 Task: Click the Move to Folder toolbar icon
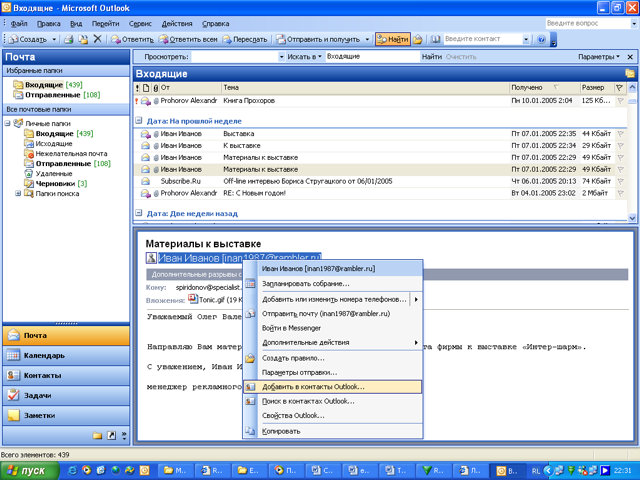(83, 39)
